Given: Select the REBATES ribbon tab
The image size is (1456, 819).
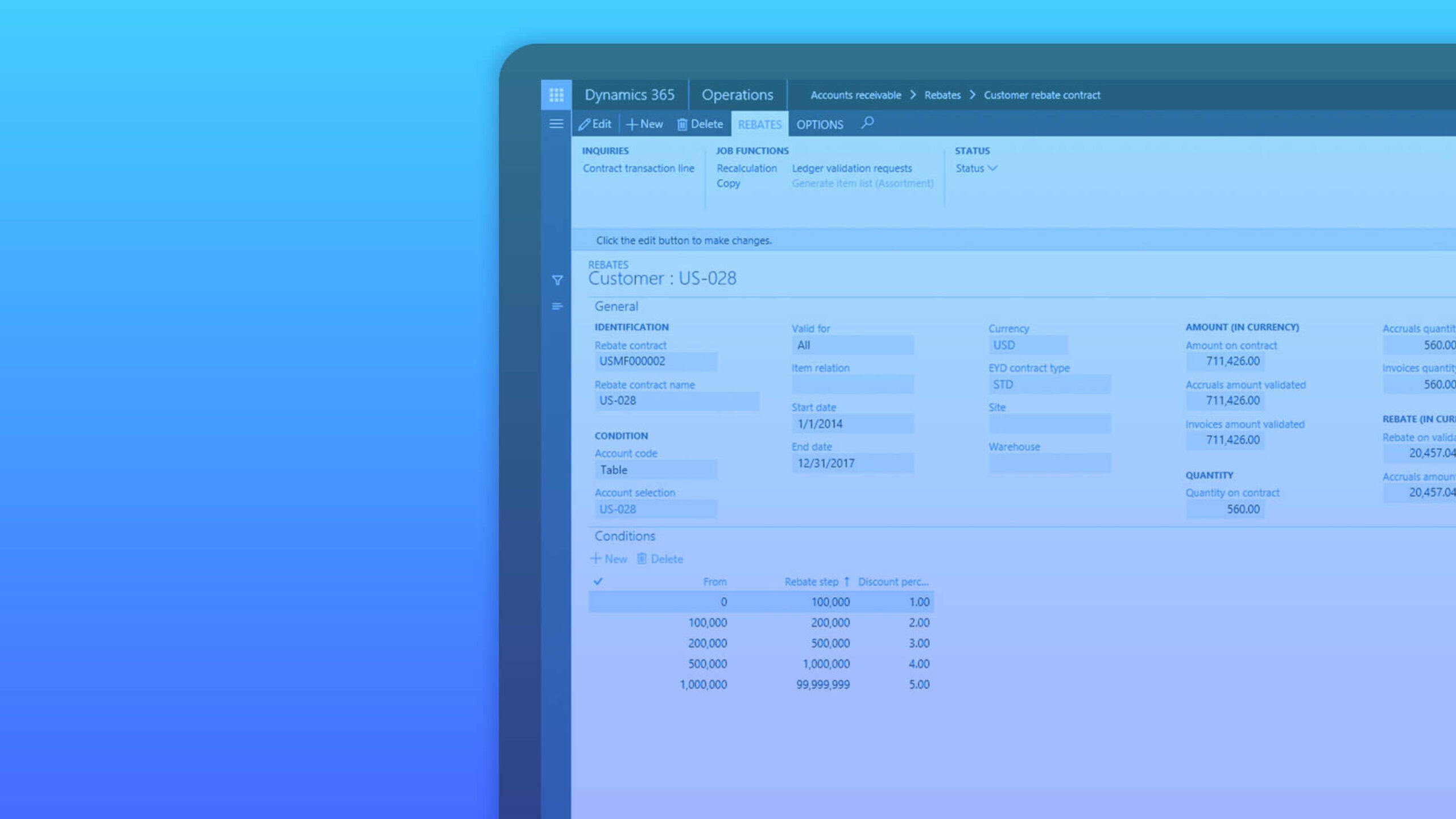Looking at the screenshot, I should [x=759, y=125].
